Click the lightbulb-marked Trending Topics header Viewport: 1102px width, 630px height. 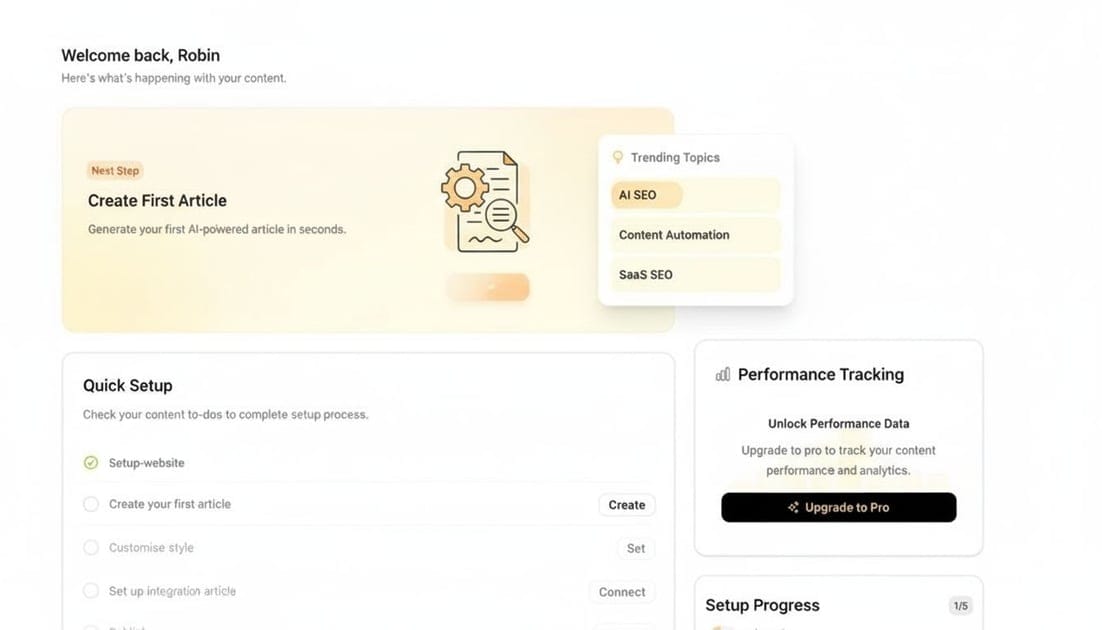tap(666, 157)
